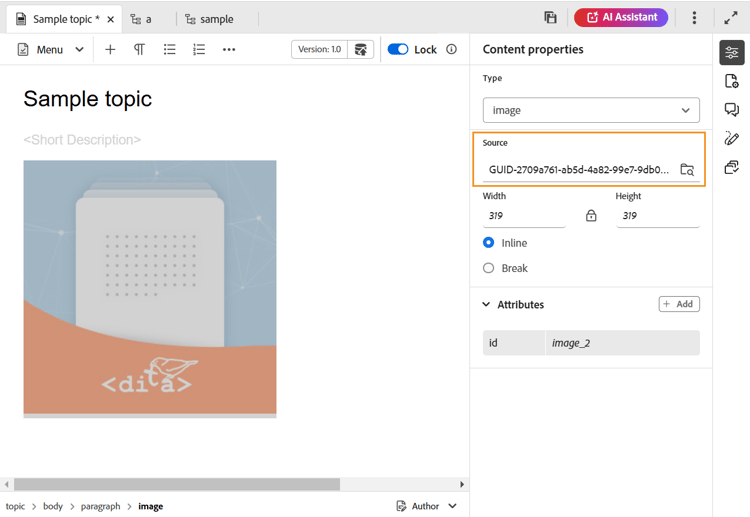The width and height of the screenshot is (750, 517).
Task: Click the plus insert element icon
Action: coord(110,49)
